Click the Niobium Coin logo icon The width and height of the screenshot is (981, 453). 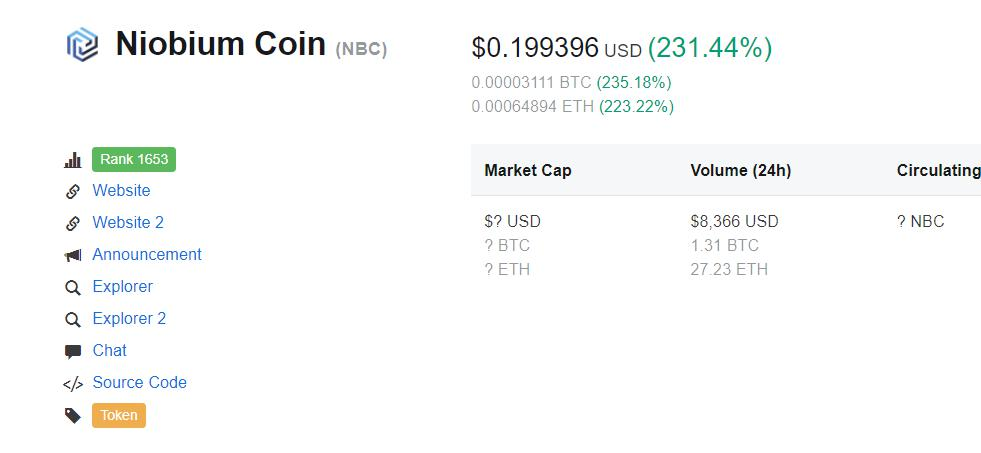[x=82, y=45]
